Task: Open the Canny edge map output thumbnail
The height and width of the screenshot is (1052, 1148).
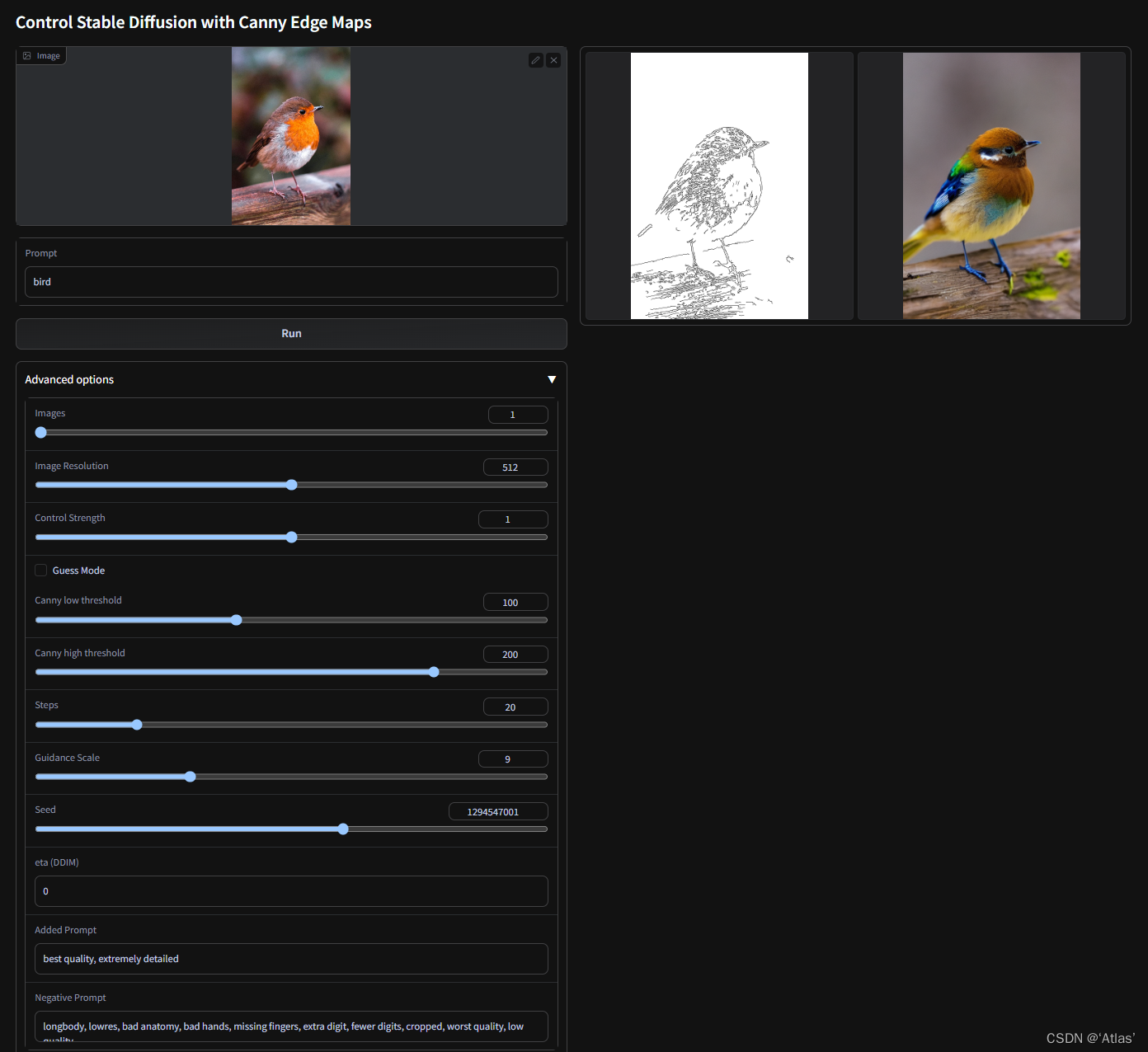Action: pos(719,186)
